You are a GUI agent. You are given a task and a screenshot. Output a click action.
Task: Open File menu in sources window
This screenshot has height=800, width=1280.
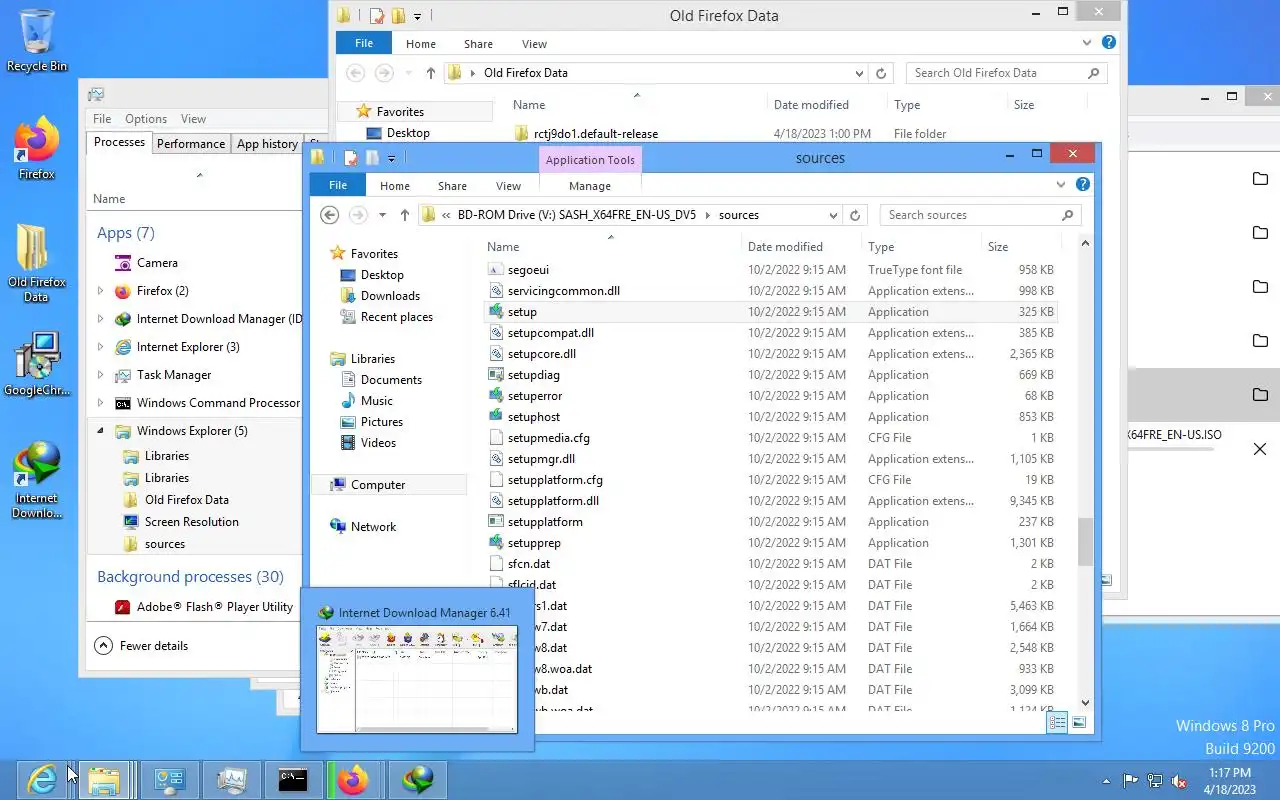coord(338,185)
